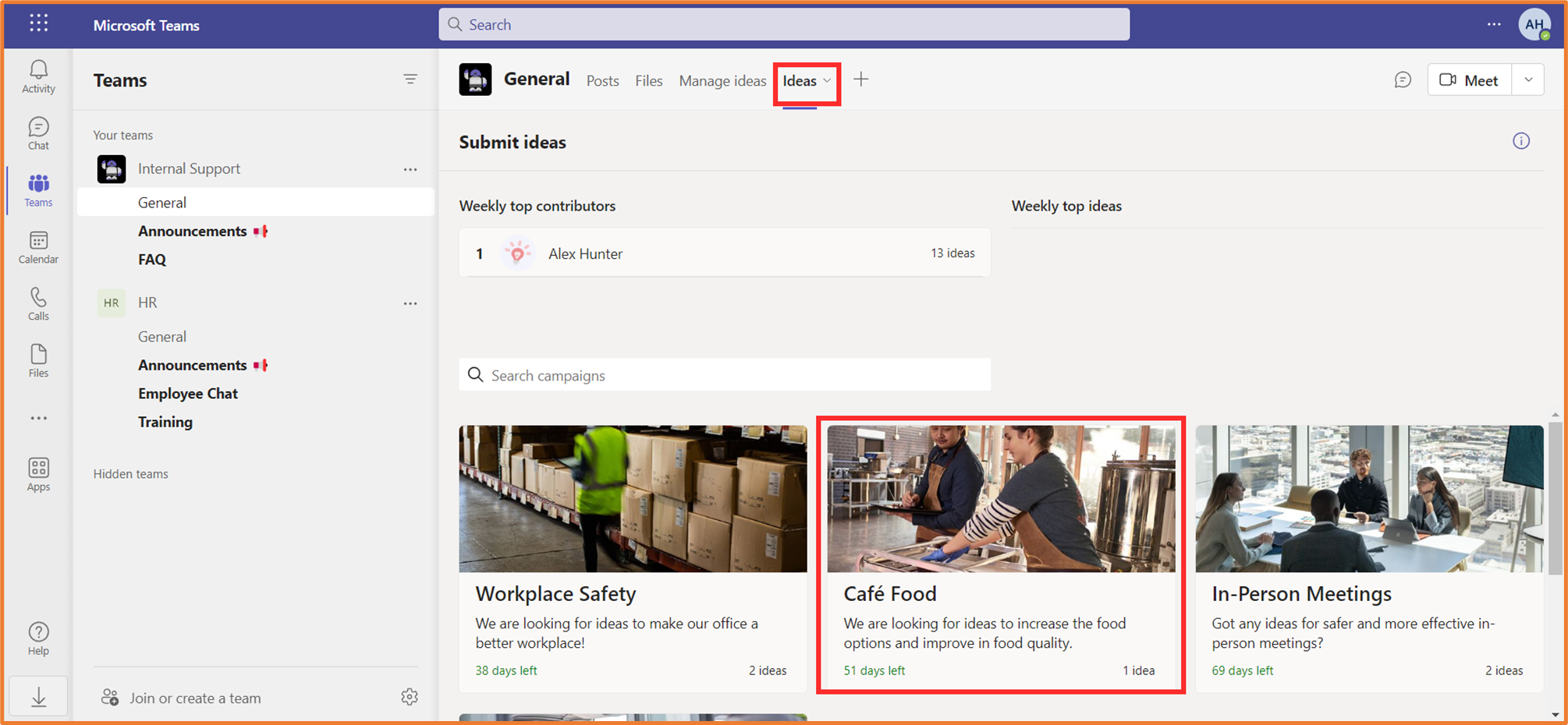Screen dimensions: 1568x725
Task: Open the filter icon in the Teams panel
Action: pos(411,79)
